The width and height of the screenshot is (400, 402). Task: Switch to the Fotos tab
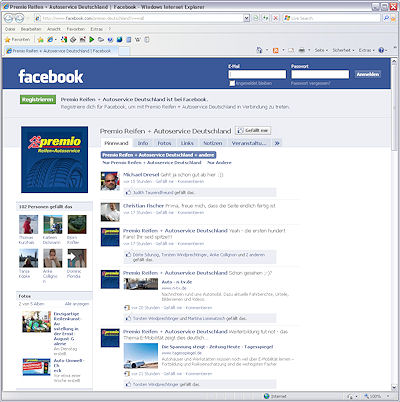164,143
